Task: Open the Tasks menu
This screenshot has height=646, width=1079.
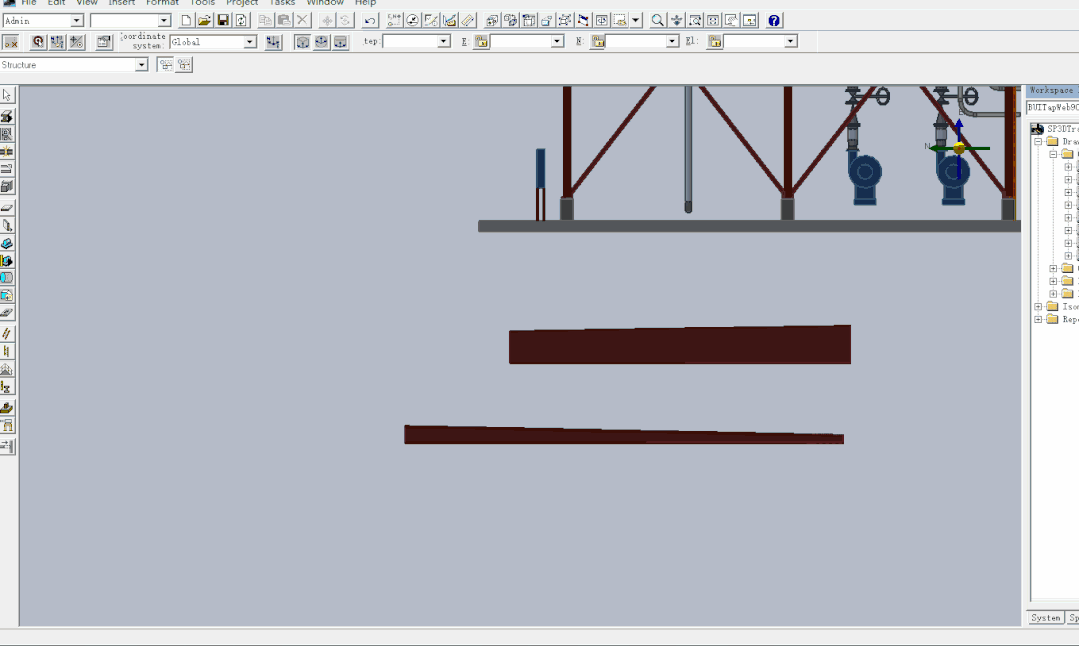Action: [282, 3]
